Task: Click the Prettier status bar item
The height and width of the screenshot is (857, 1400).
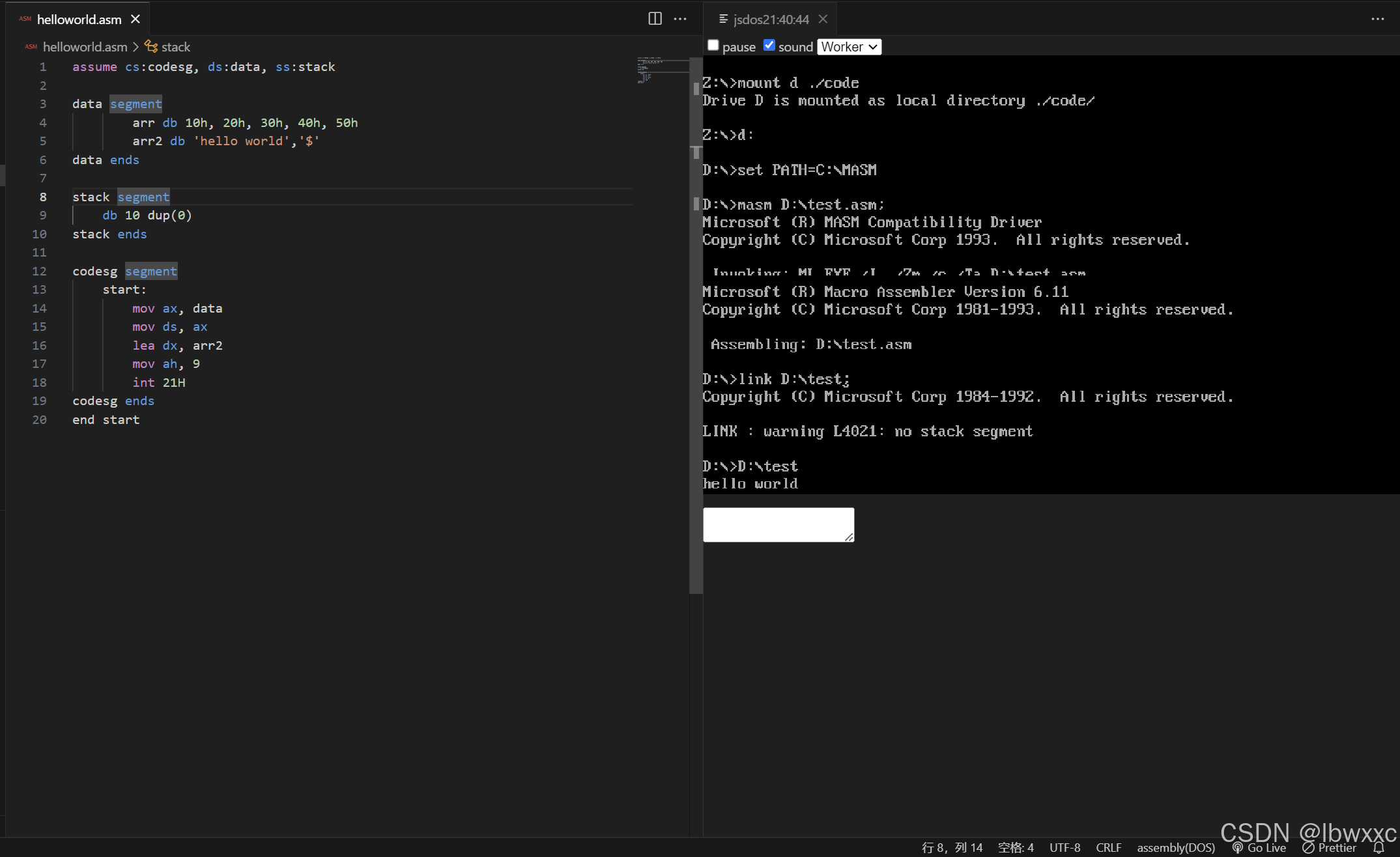Action: pyautogui.click(x=1329, y=847)
